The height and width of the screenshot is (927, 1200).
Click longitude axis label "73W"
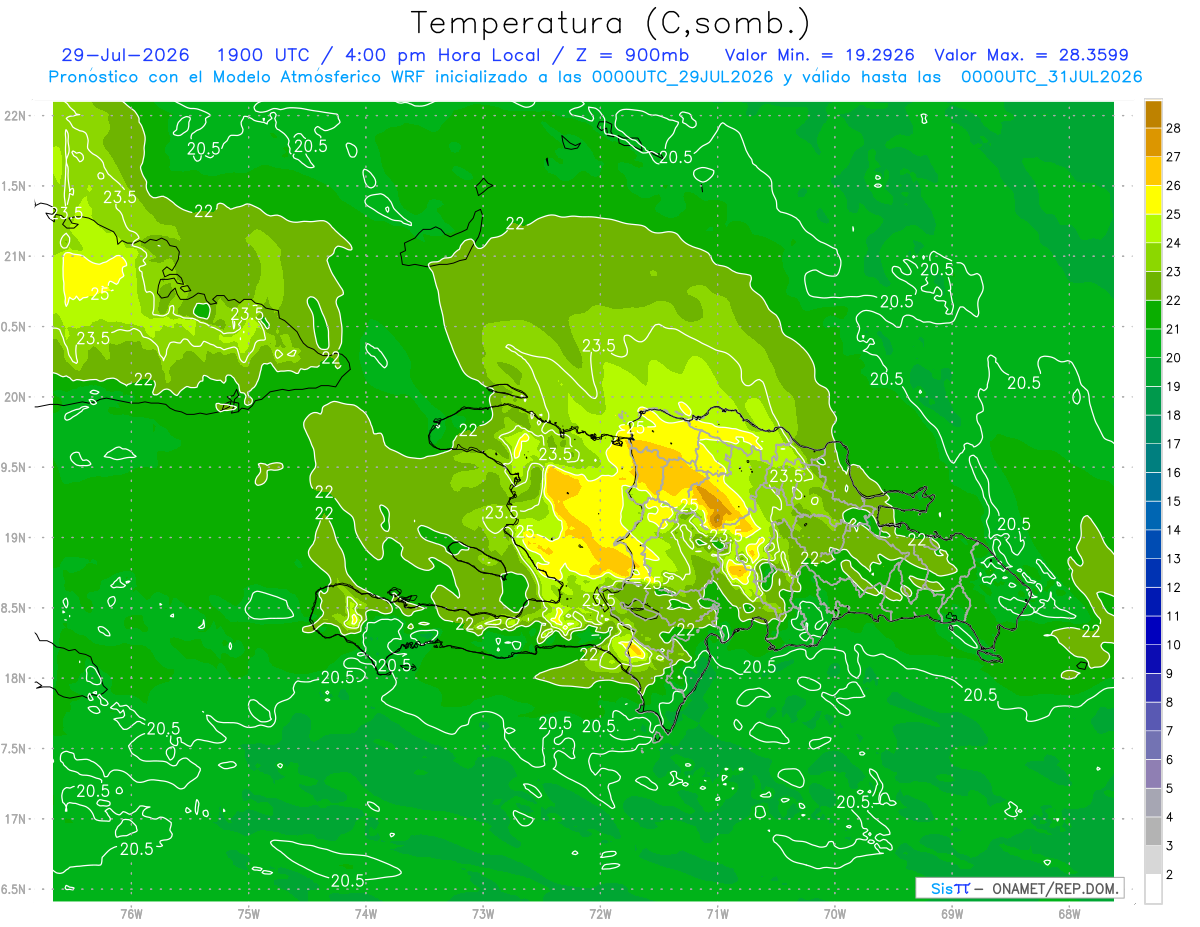pyautogui.click(x=483, y=913)
